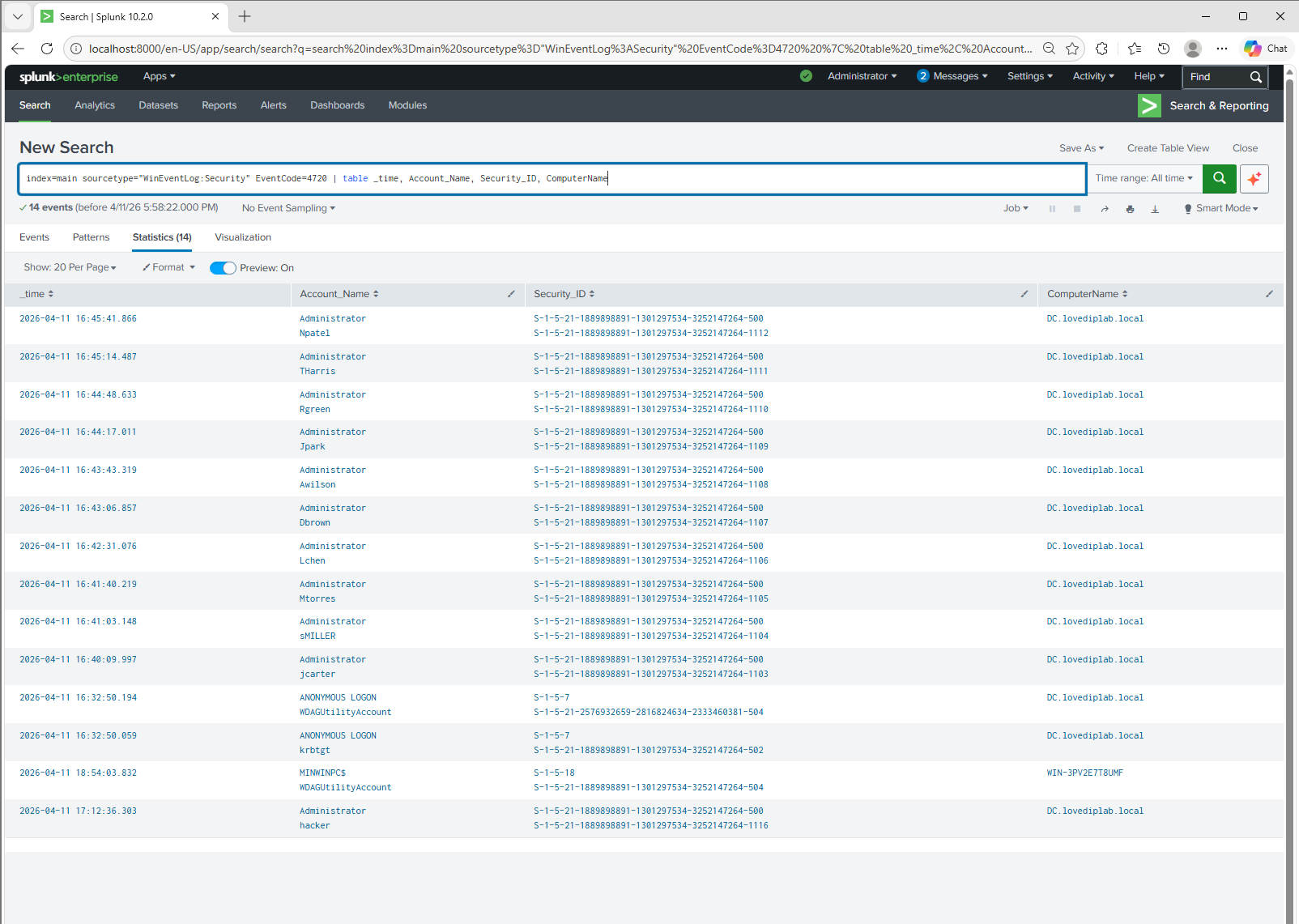Sort by the _time column header
The width and height of the screenshot is (1299, 924).
tap(36, 294)
